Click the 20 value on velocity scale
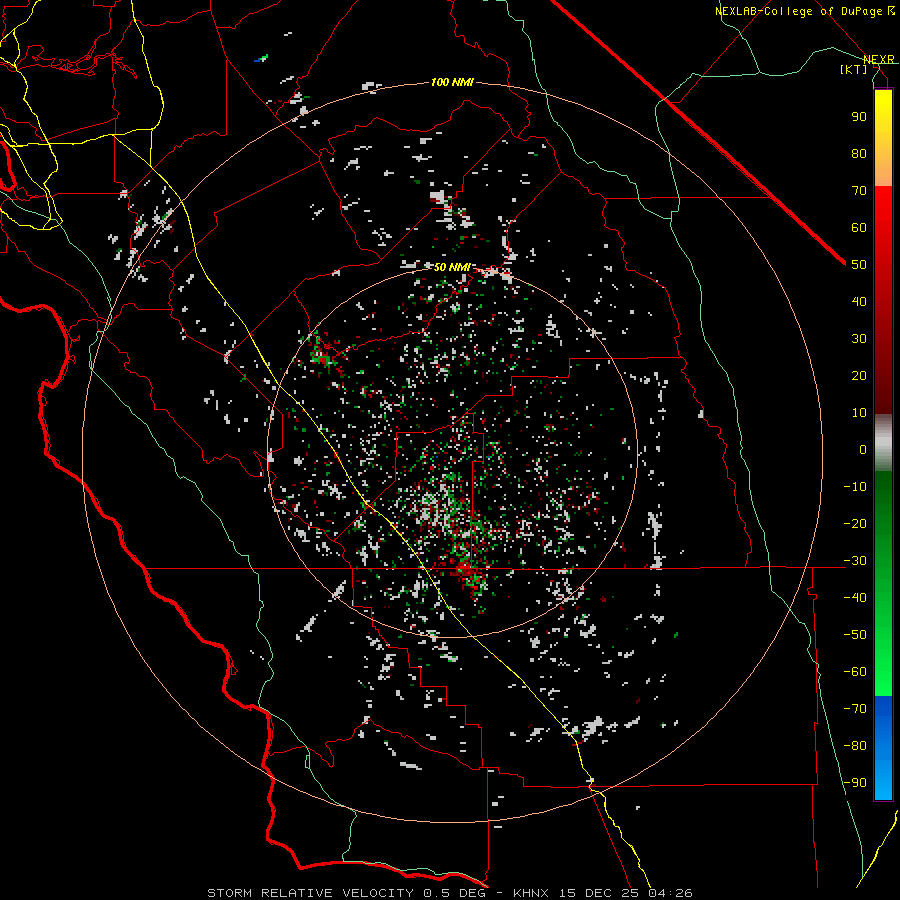Screen dimensions: 900x900 (x=859, y=375)
